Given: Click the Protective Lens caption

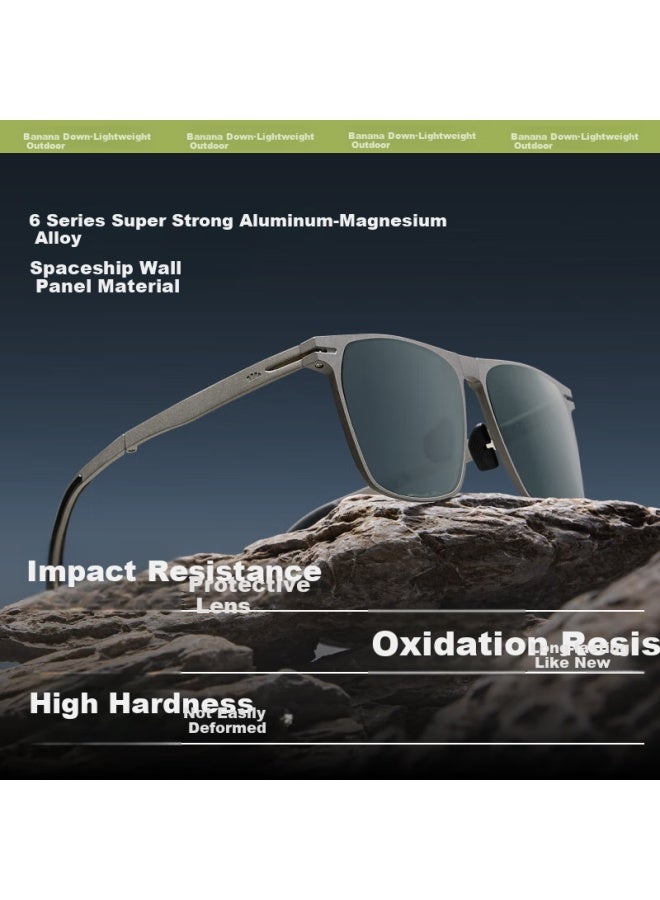Looking at the screenshot, I should coord(249,596).
